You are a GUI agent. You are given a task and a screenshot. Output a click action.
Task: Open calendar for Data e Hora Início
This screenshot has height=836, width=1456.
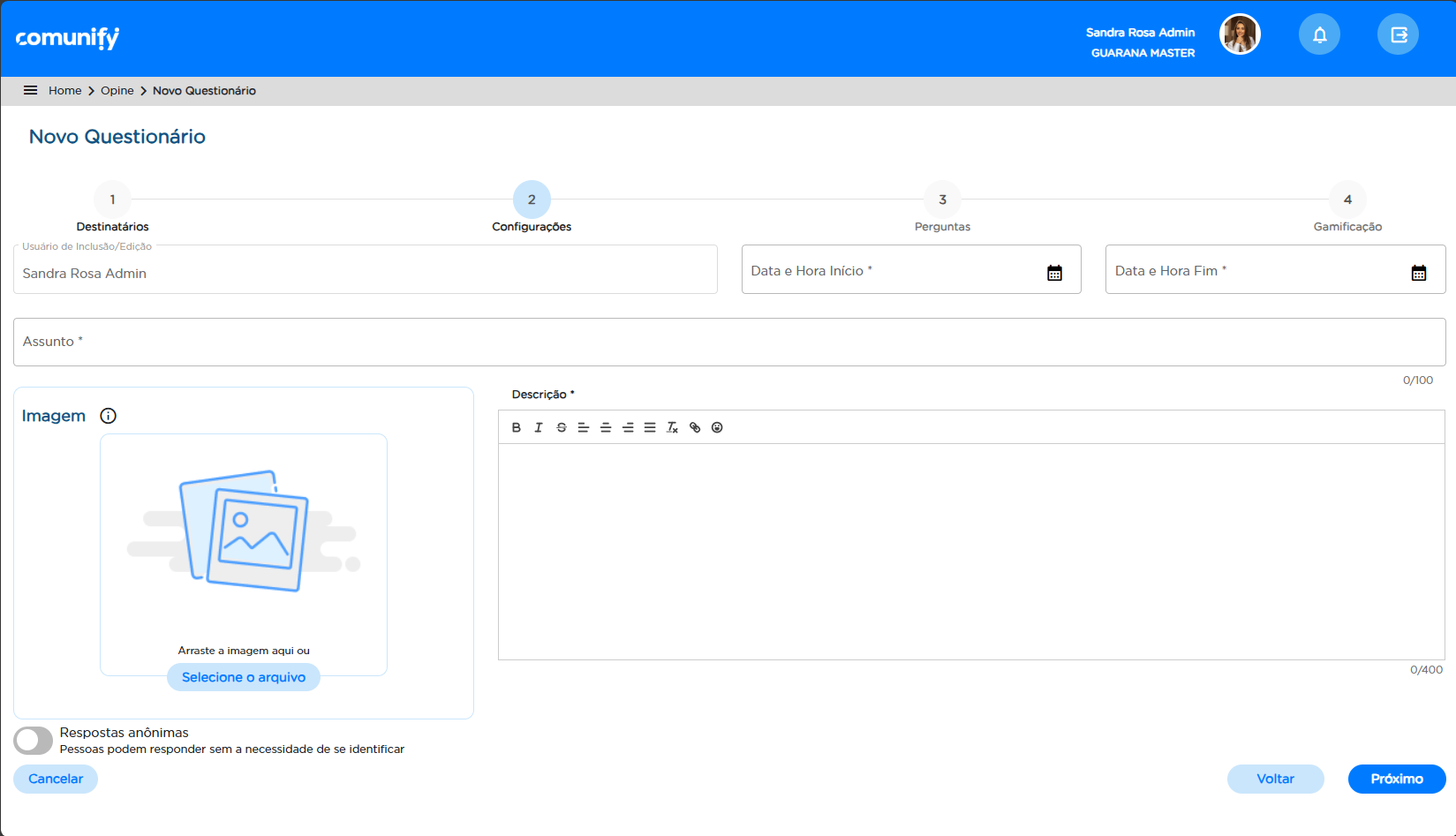(x=1054, y=273)
